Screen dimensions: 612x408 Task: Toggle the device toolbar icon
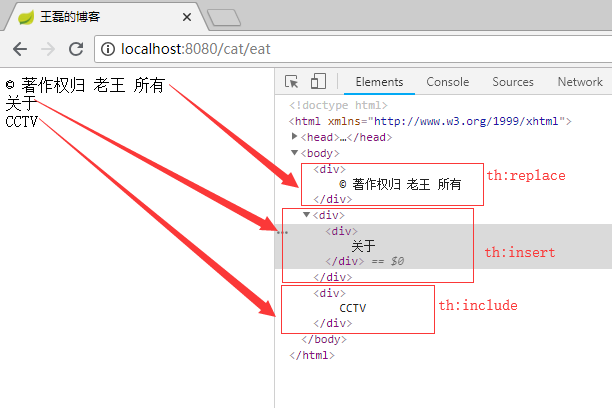pyautogui.click(x=318, y=82)
